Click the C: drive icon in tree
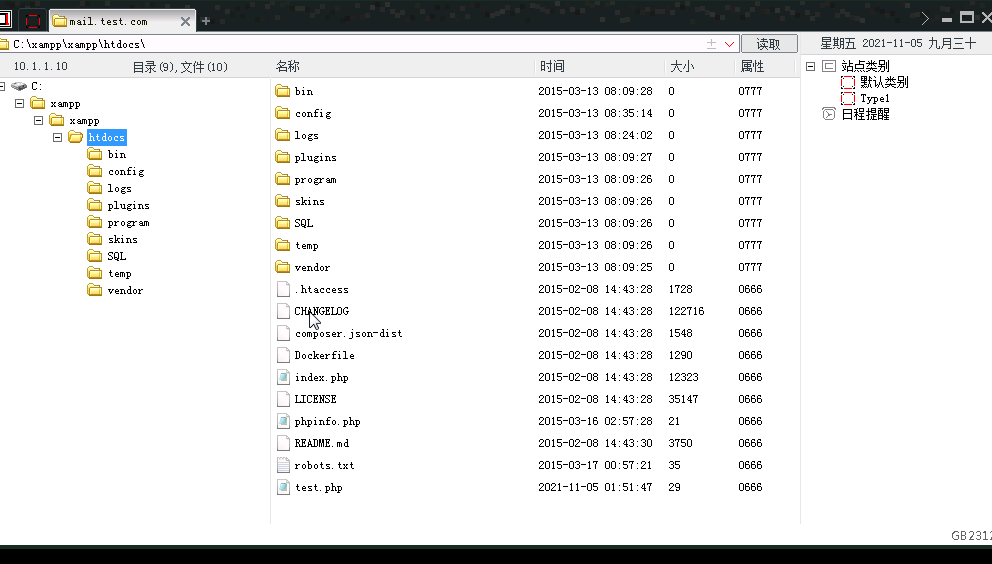The width and height of the screenshot is (992, 564). 19,86
